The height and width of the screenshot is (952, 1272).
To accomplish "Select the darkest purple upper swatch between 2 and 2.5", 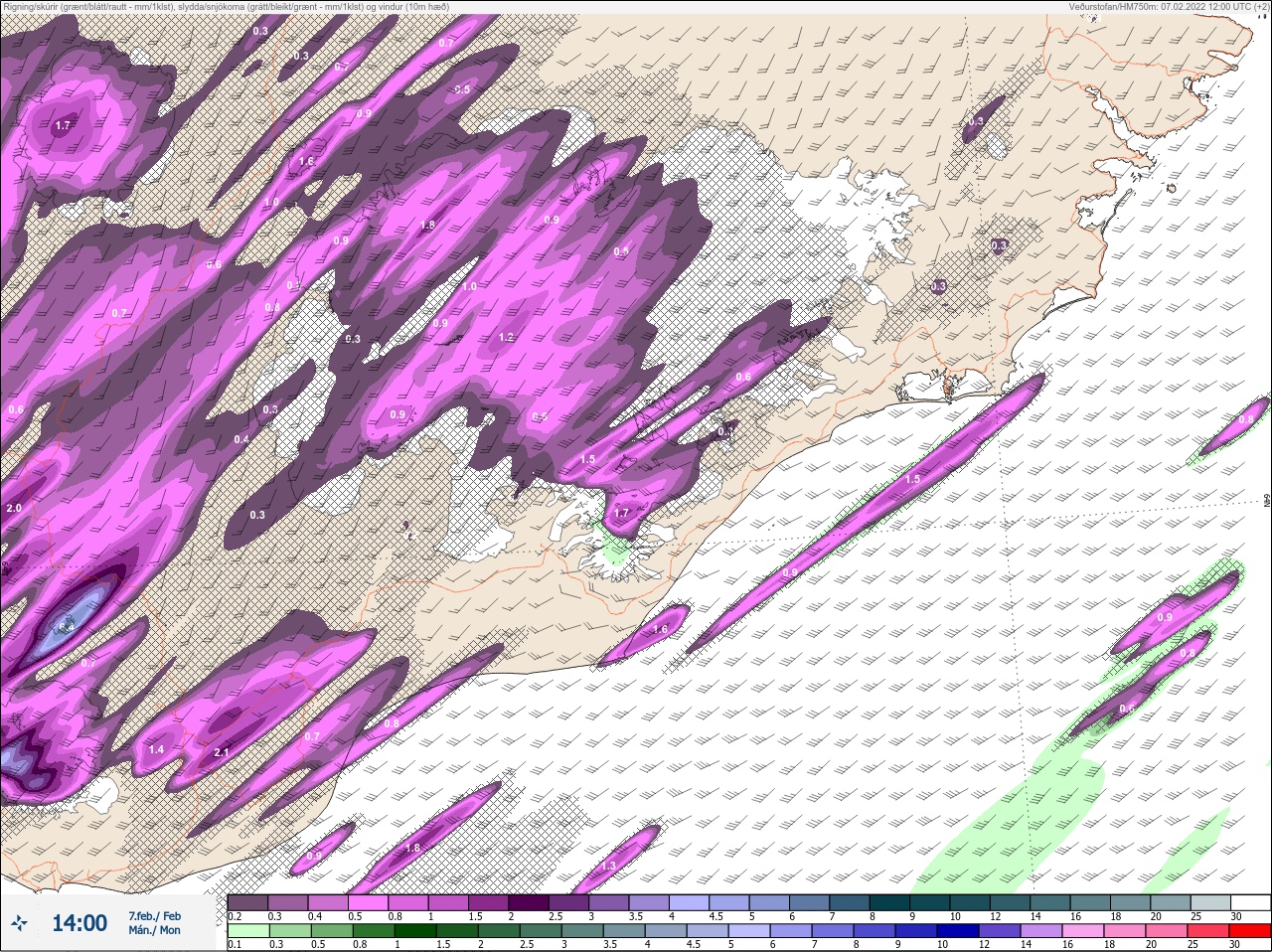I will click(529, 902).
